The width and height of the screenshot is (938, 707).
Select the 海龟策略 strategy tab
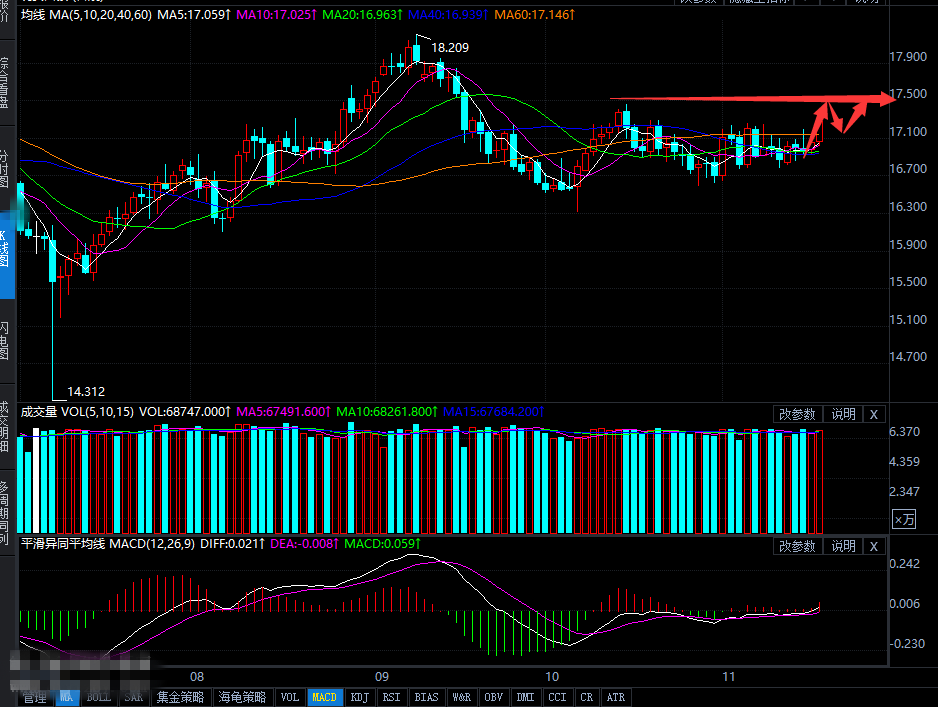coord(240,697)
